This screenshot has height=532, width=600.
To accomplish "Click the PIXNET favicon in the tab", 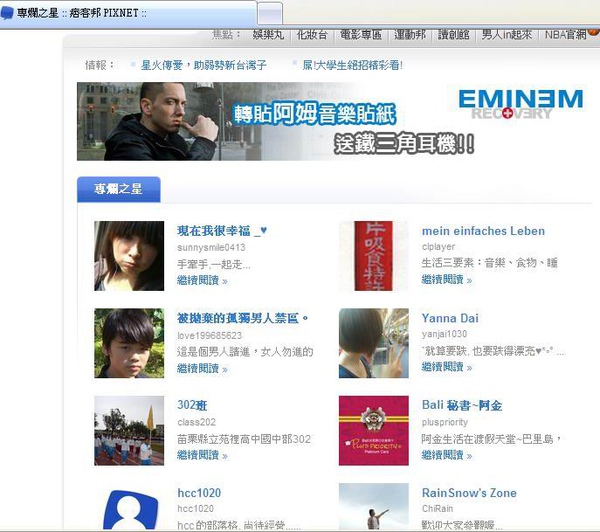I will pos(7,13).
